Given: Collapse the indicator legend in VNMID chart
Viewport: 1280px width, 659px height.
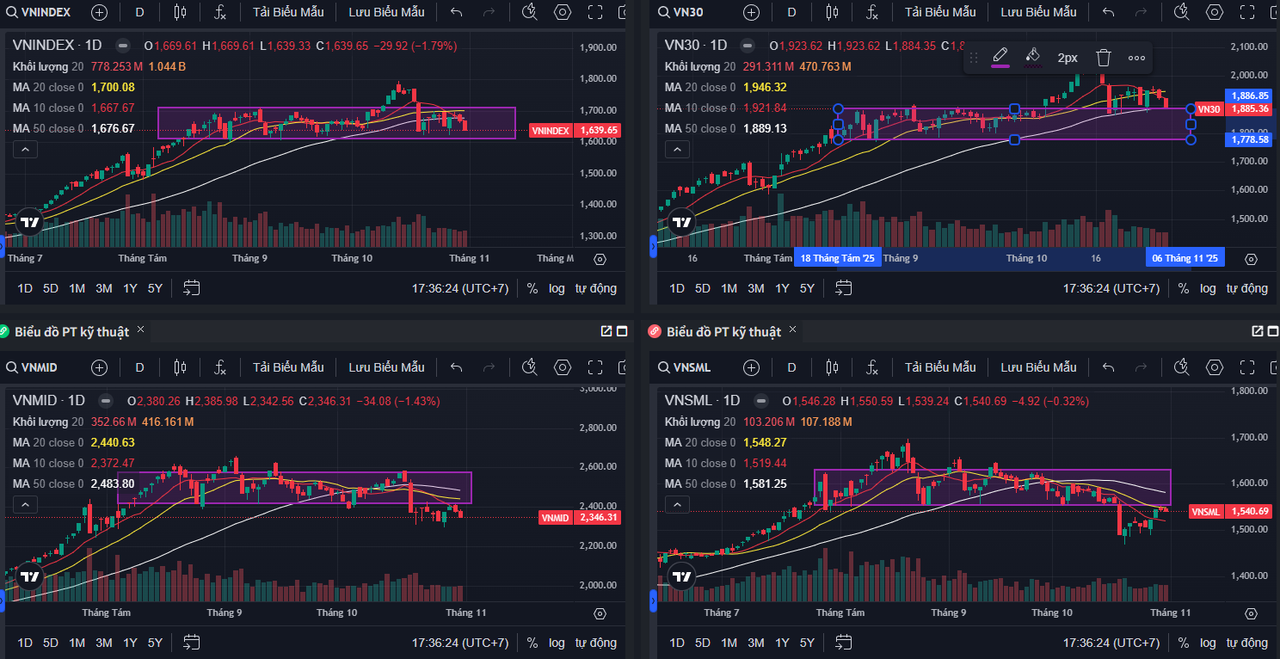Looking at the screenshot, I should [x=25, y=505].
